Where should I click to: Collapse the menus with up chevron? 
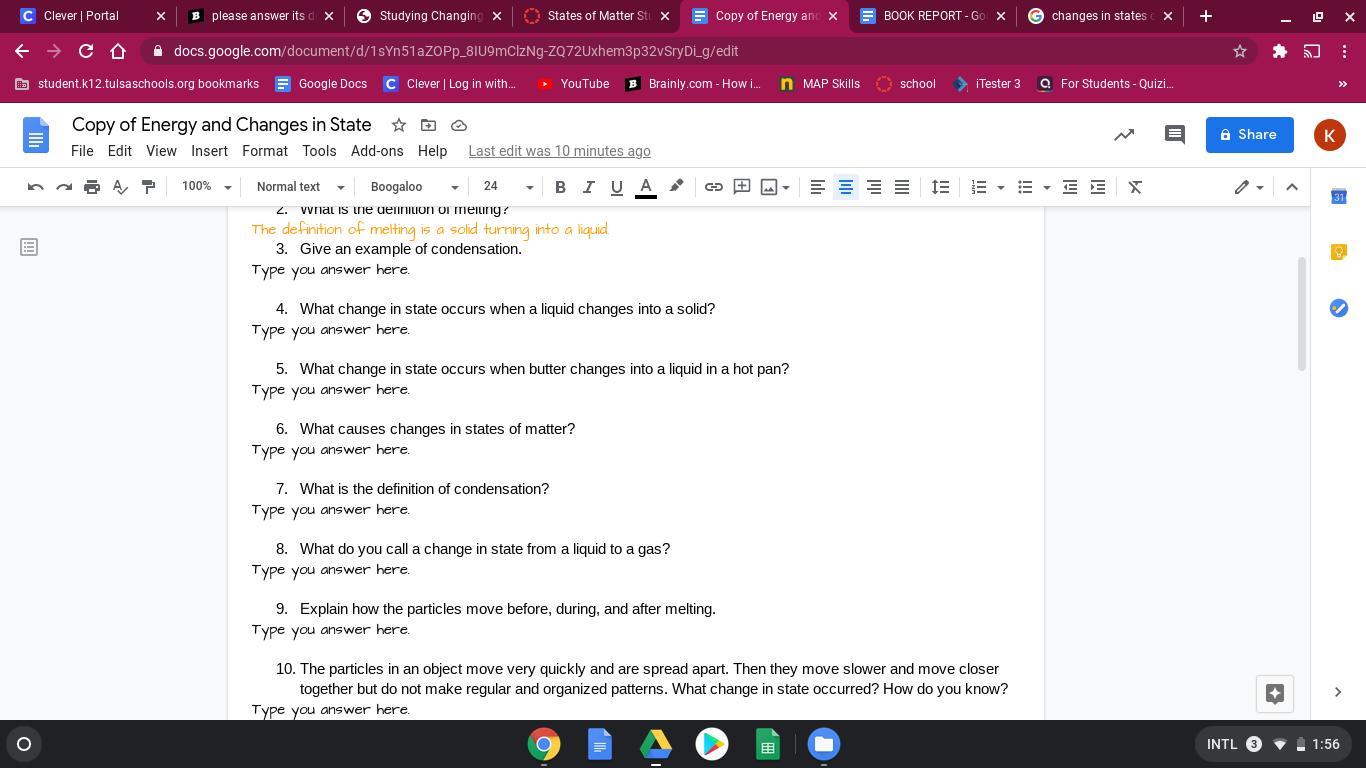[x=1292, y=187]
